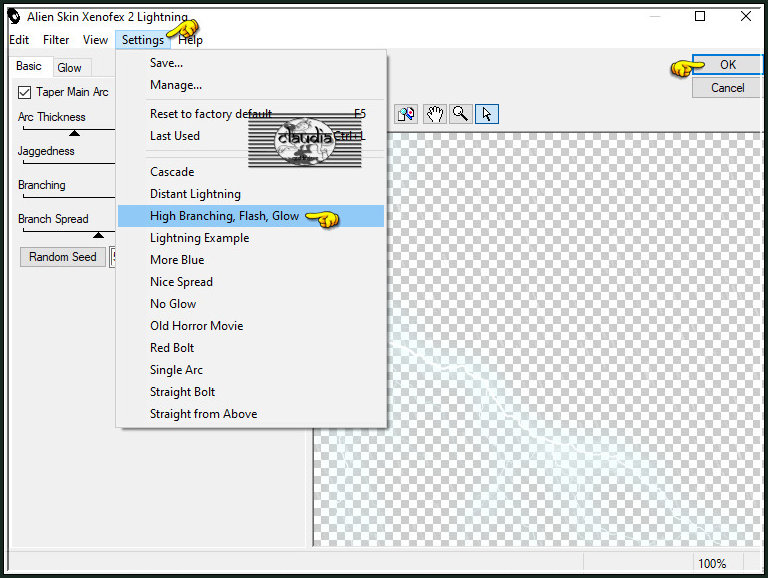Screen dimensions: 768x578
Task: Choose Manage... from the Settings menu
Action: tap(251, 85)
